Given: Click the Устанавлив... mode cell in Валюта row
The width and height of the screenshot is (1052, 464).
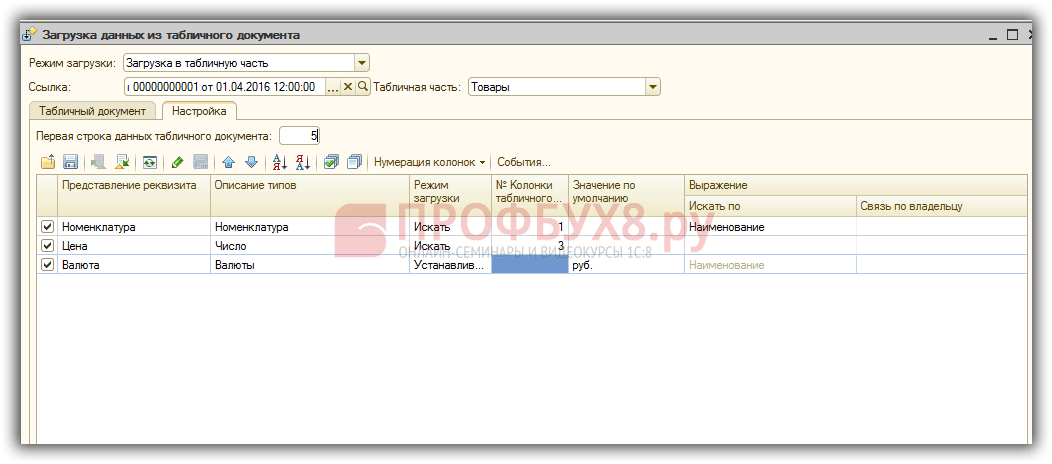Looking at the screenshot, I should (450, 264).
